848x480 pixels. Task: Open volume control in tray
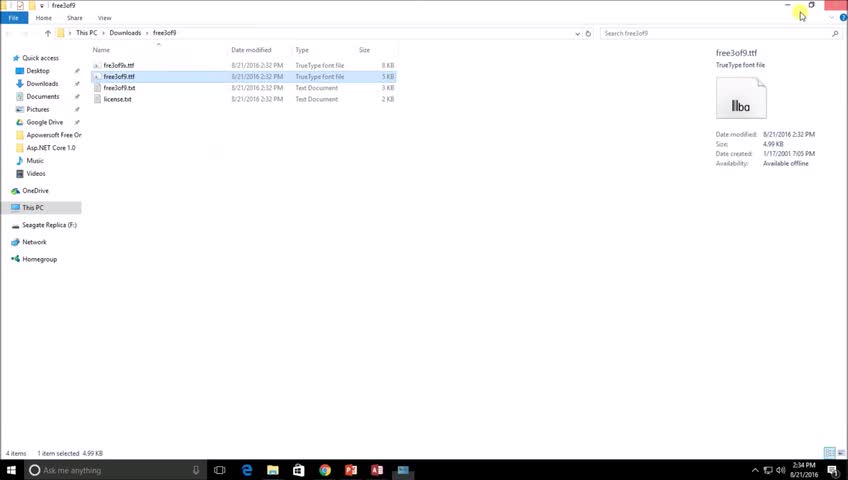pos(780,470)
